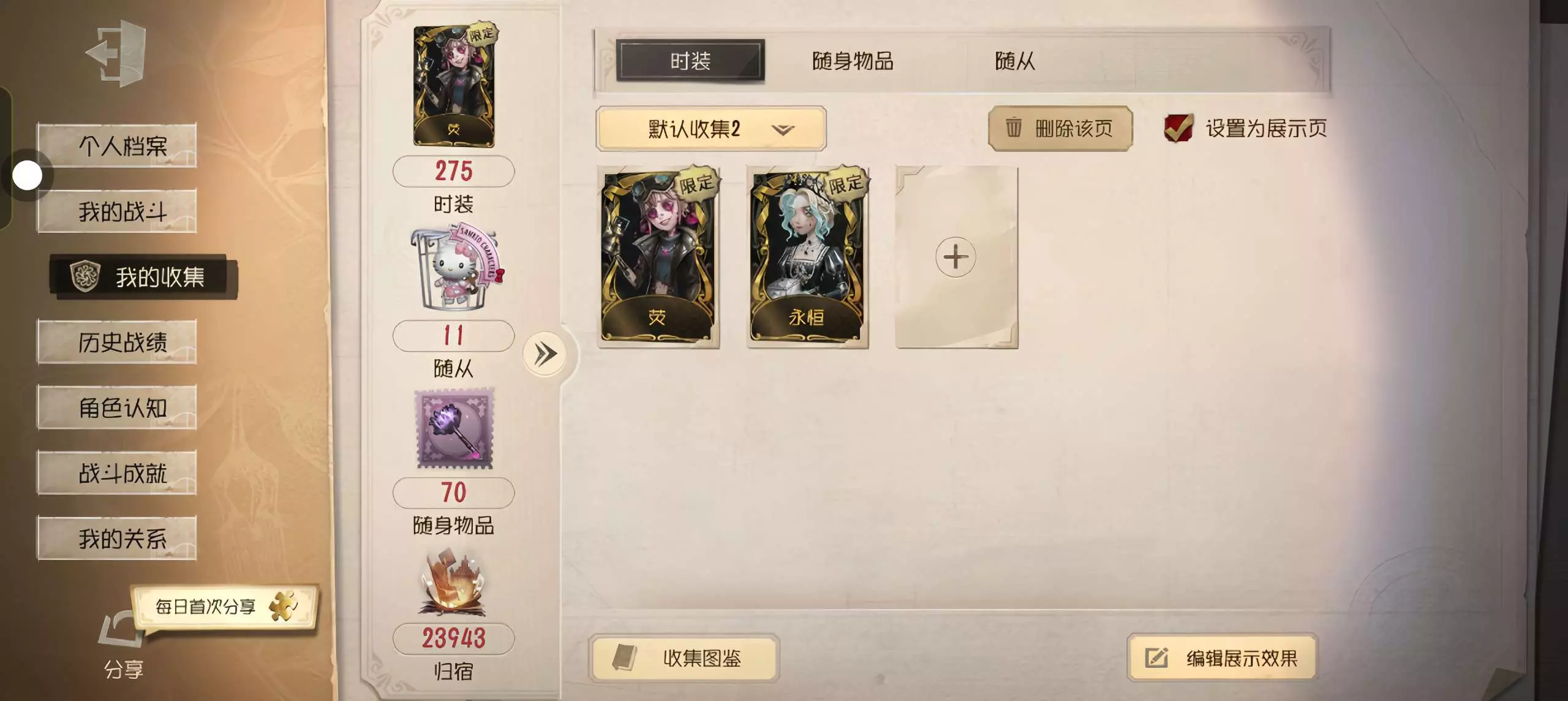1568x701 pixels.
Task: Open the 收集图鉴 button
Action: point(684,657)
